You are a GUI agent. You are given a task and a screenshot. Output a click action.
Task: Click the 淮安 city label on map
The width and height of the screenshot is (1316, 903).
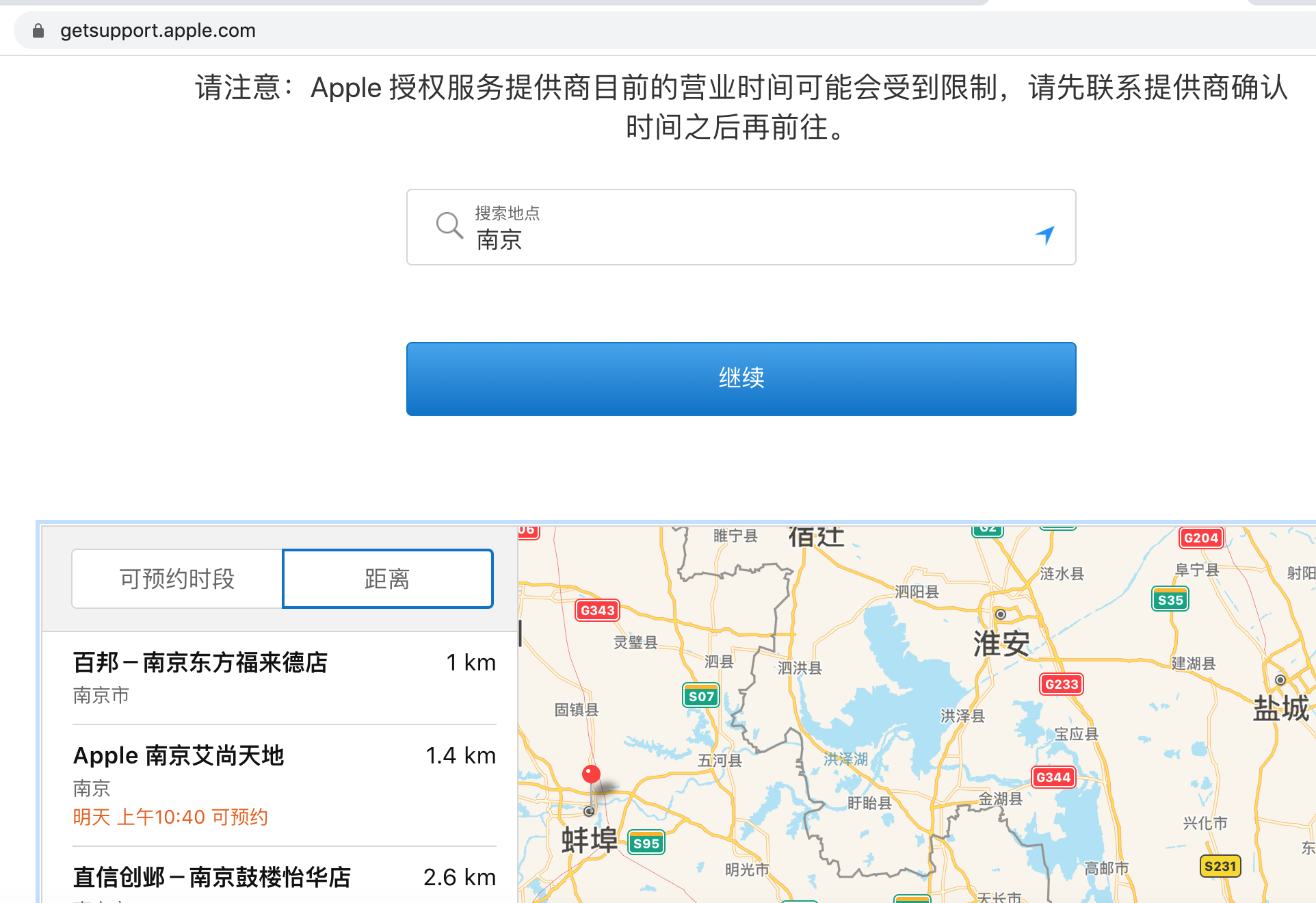click(1001, 644)
